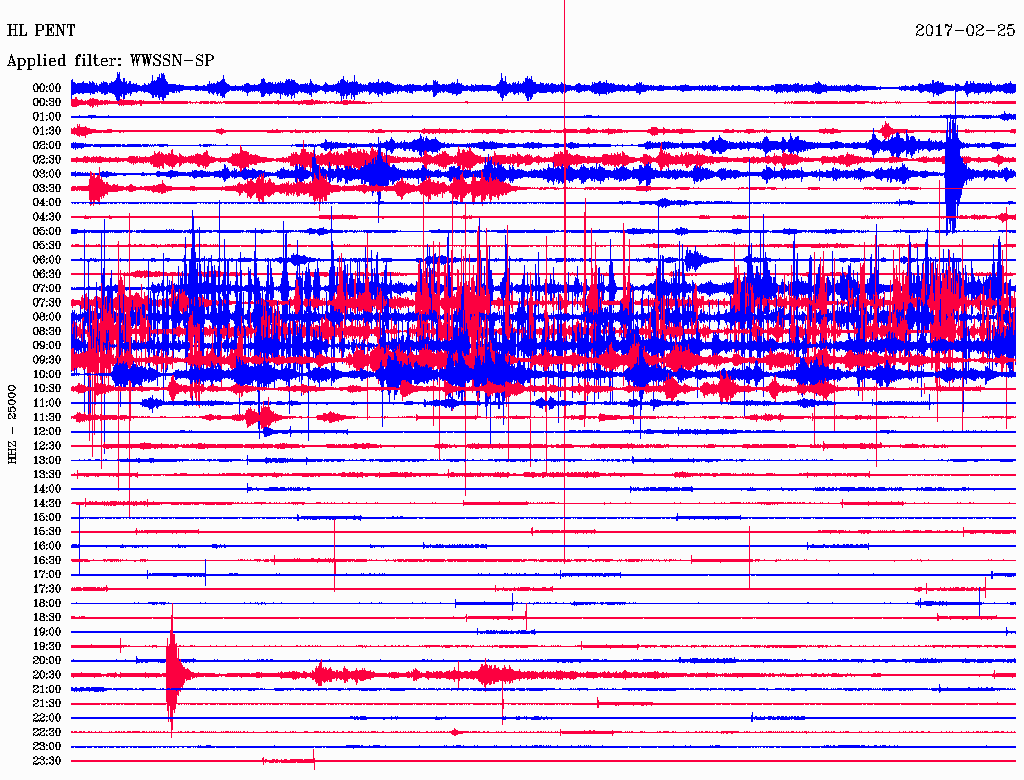Click the 06:30 time label

click(x=47, y=274)
